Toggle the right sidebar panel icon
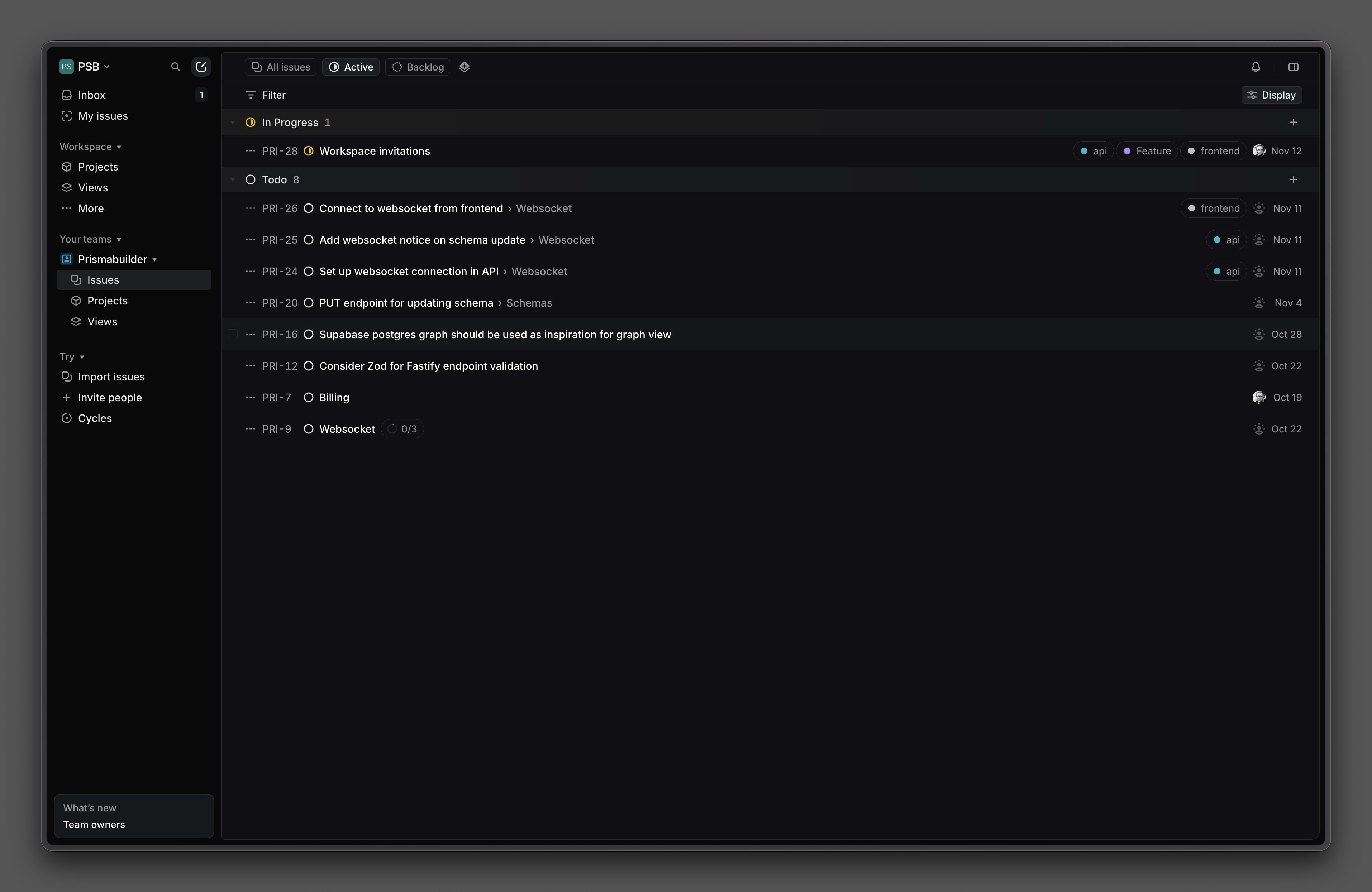This screenshot has width=1372, height=892. (1293, 67)
